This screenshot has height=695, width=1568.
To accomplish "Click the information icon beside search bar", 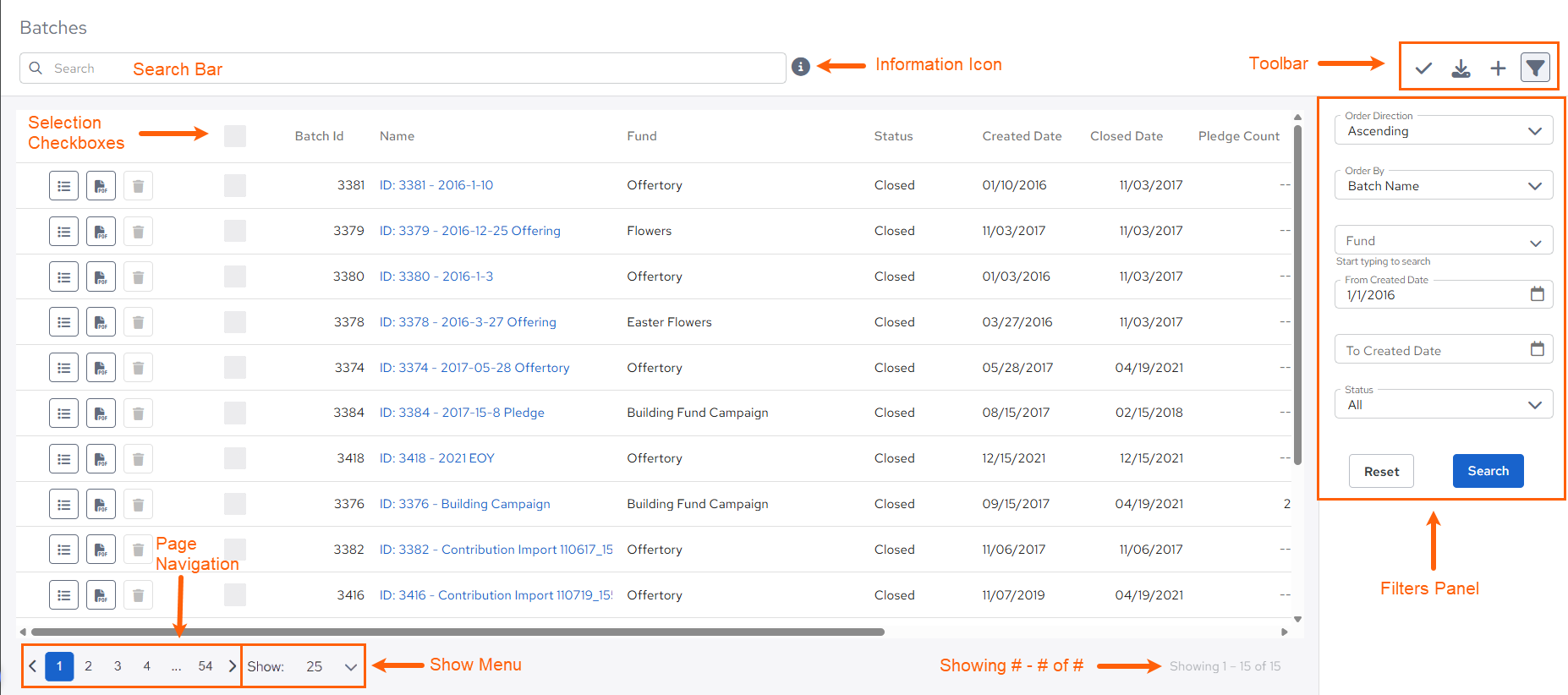I will (801, 67).
